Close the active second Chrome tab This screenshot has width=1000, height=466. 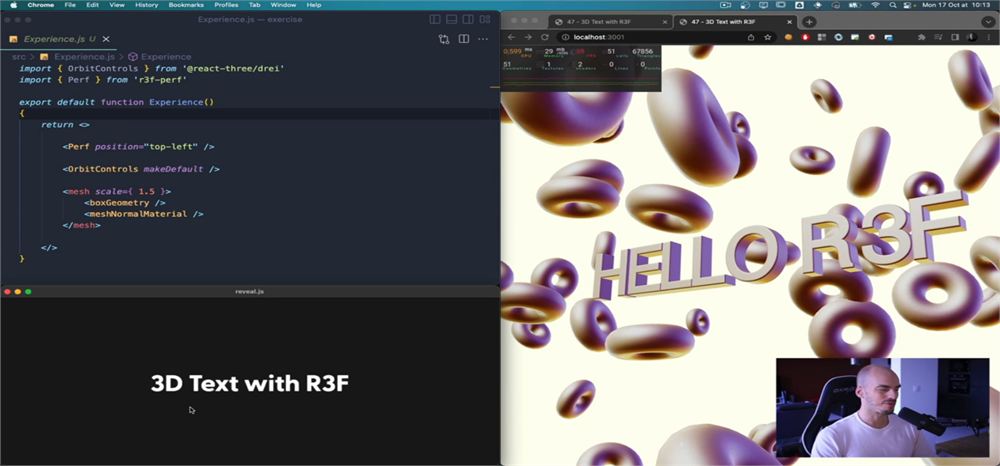pos(789,22)
